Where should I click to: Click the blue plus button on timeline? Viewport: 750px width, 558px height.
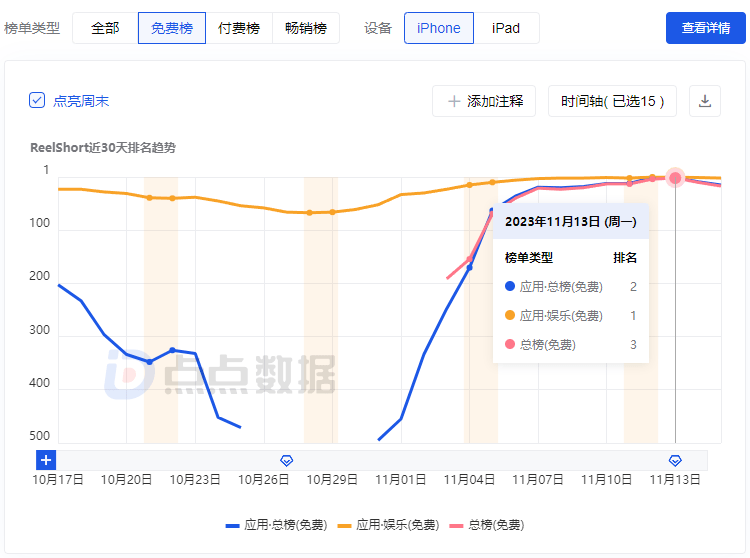coord(46,460)
